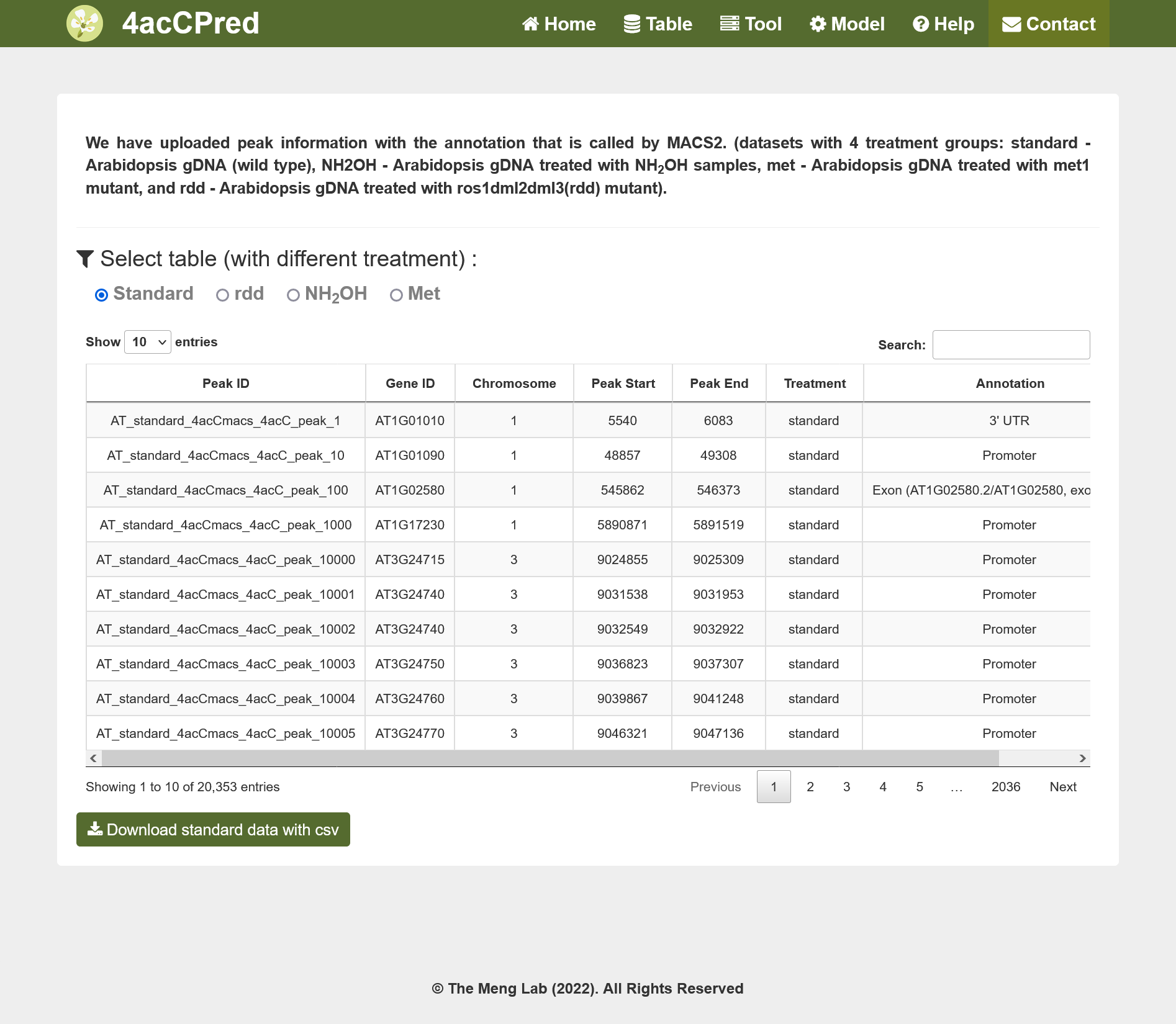Go to page 2 of results

pos(810,786)
